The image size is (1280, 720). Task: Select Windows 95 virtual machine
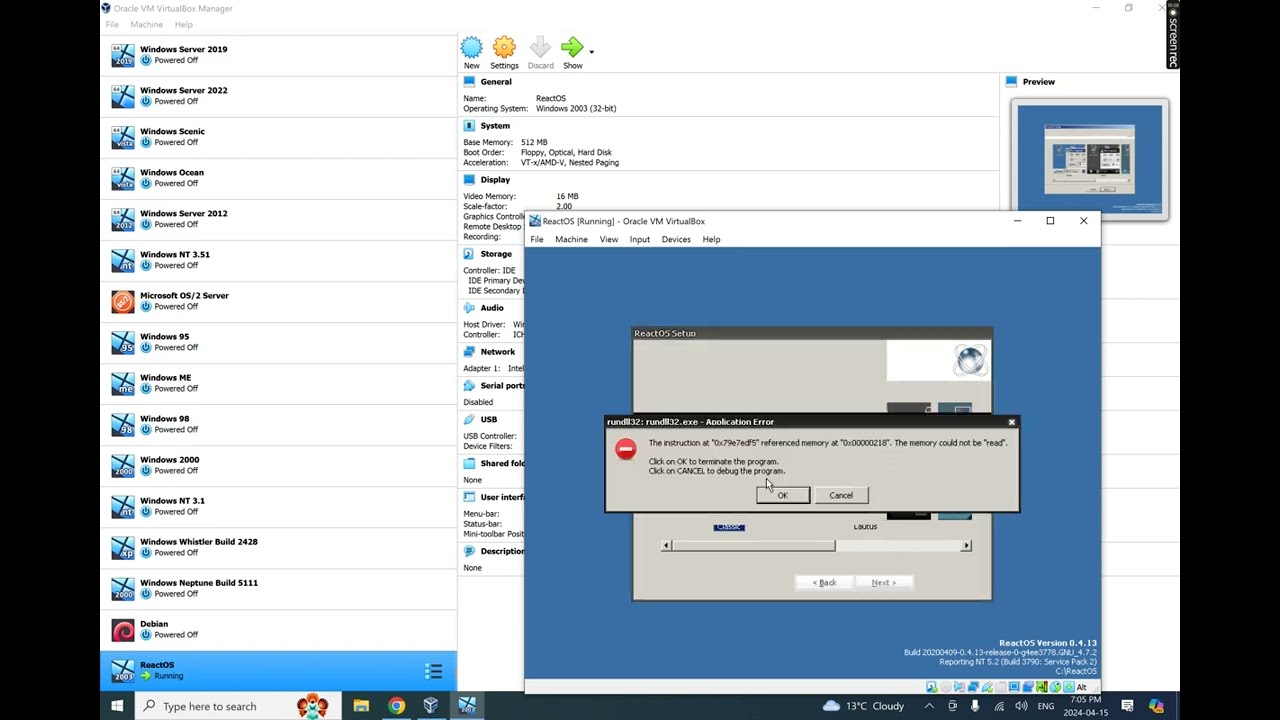pos(278,342)
